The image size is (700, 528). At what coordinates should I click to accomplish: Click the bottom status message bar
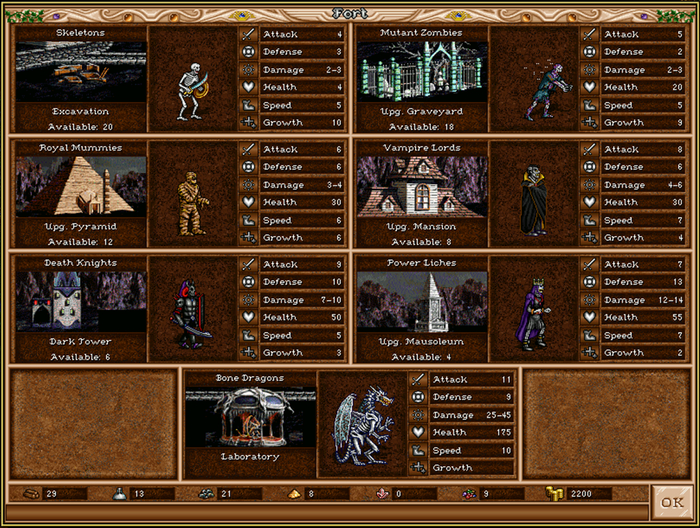(x=327, y=513)
